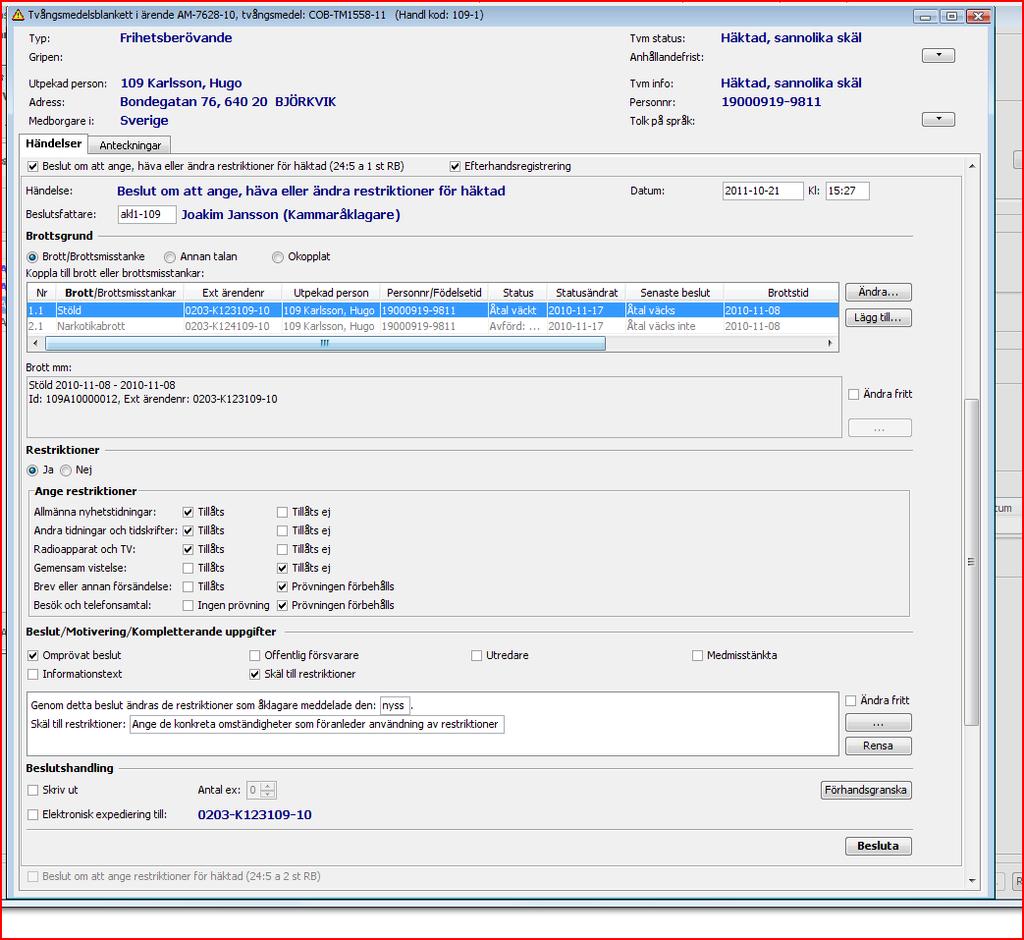Check Tillåts ej for Radioapparat och TV
The width and height of the screenshot is (1024, 940).
click(x=282, y=549)
